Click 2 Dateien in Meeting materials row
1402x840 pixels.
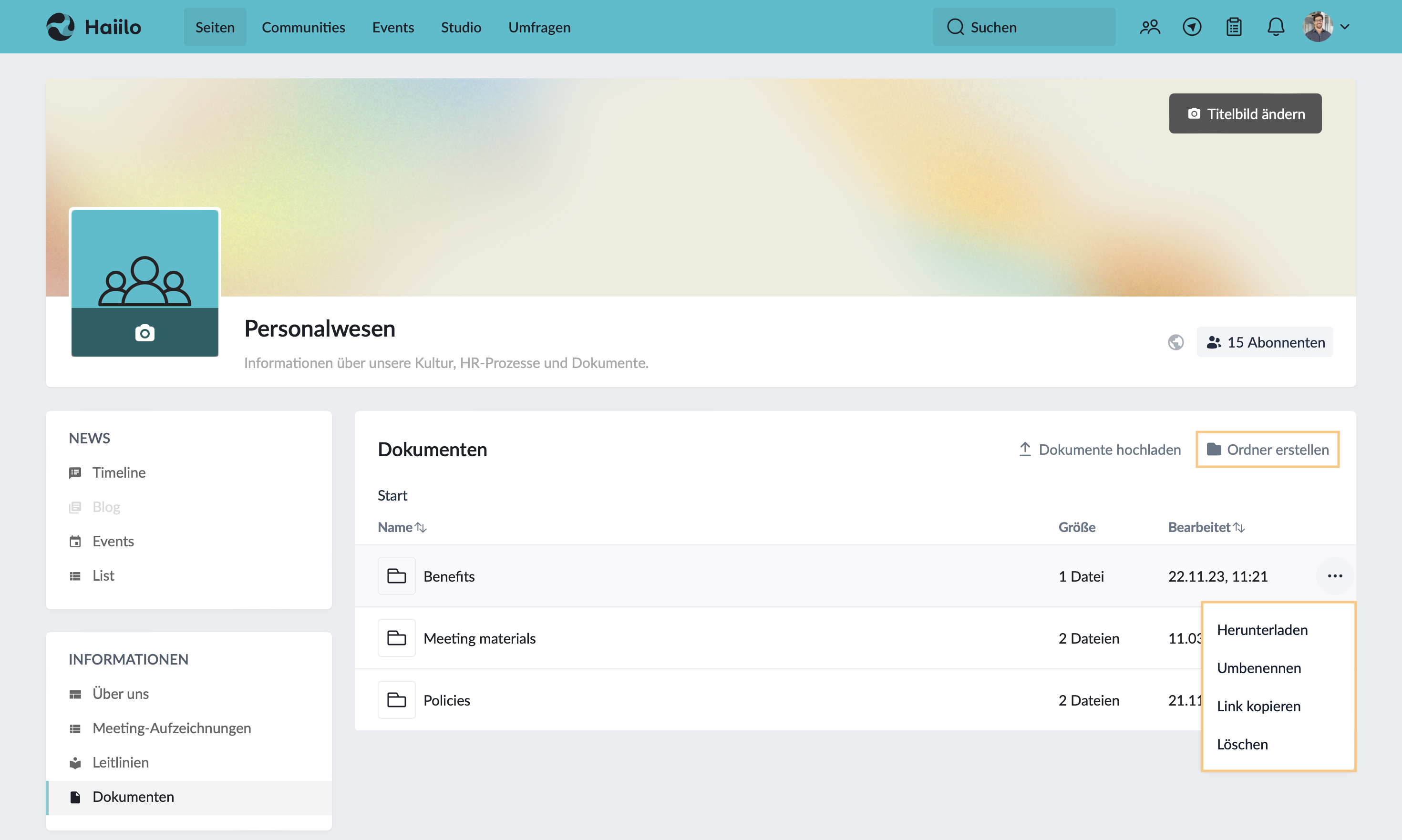[1088, 638]
